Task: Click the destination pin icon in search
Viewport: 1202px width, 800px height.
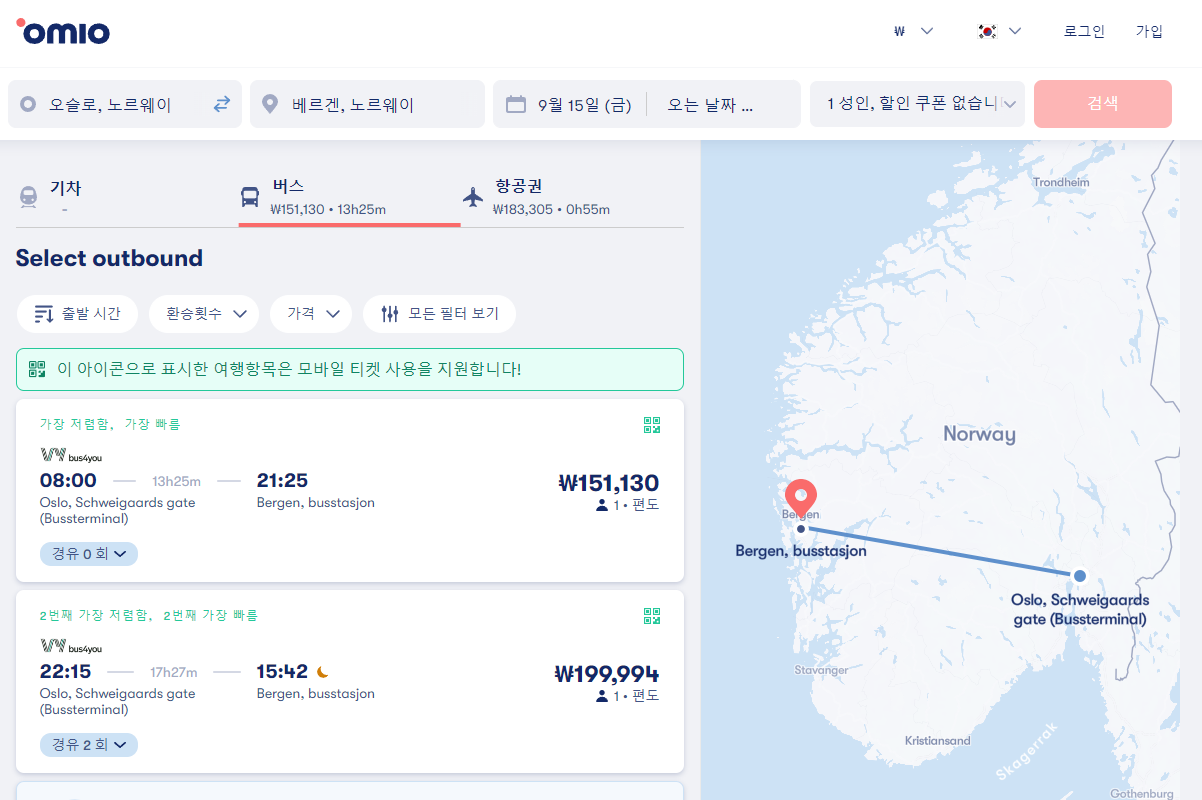Action: [269, 104]
